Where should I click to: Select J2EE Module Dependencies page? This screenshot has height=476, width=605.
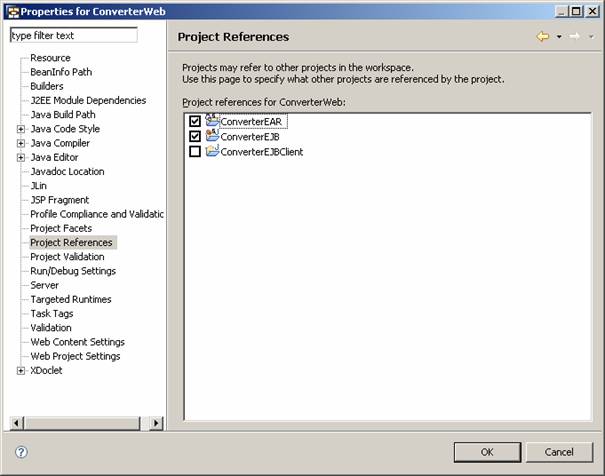point(88,100)
